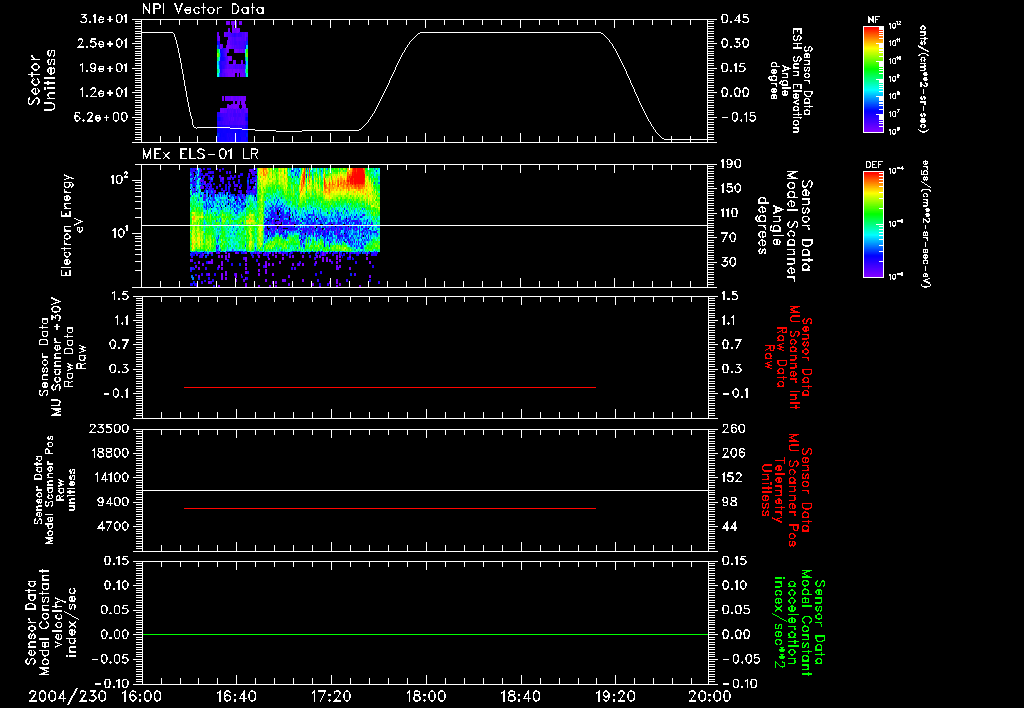The width and height of the screenshot is (1024, 708).
Task: Select the "MU Scanner +30V Raw Data" axis label
Action: pyautogui.click(x=62, y=357)
